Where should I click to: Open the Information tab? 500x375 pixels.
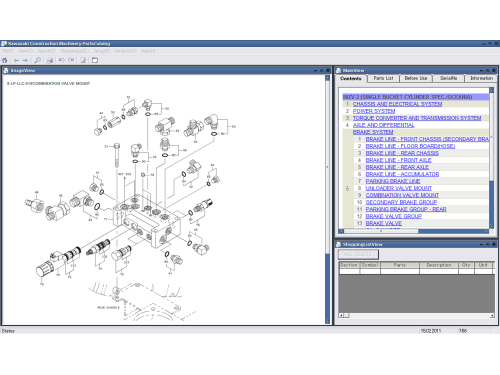coord(481,78)
